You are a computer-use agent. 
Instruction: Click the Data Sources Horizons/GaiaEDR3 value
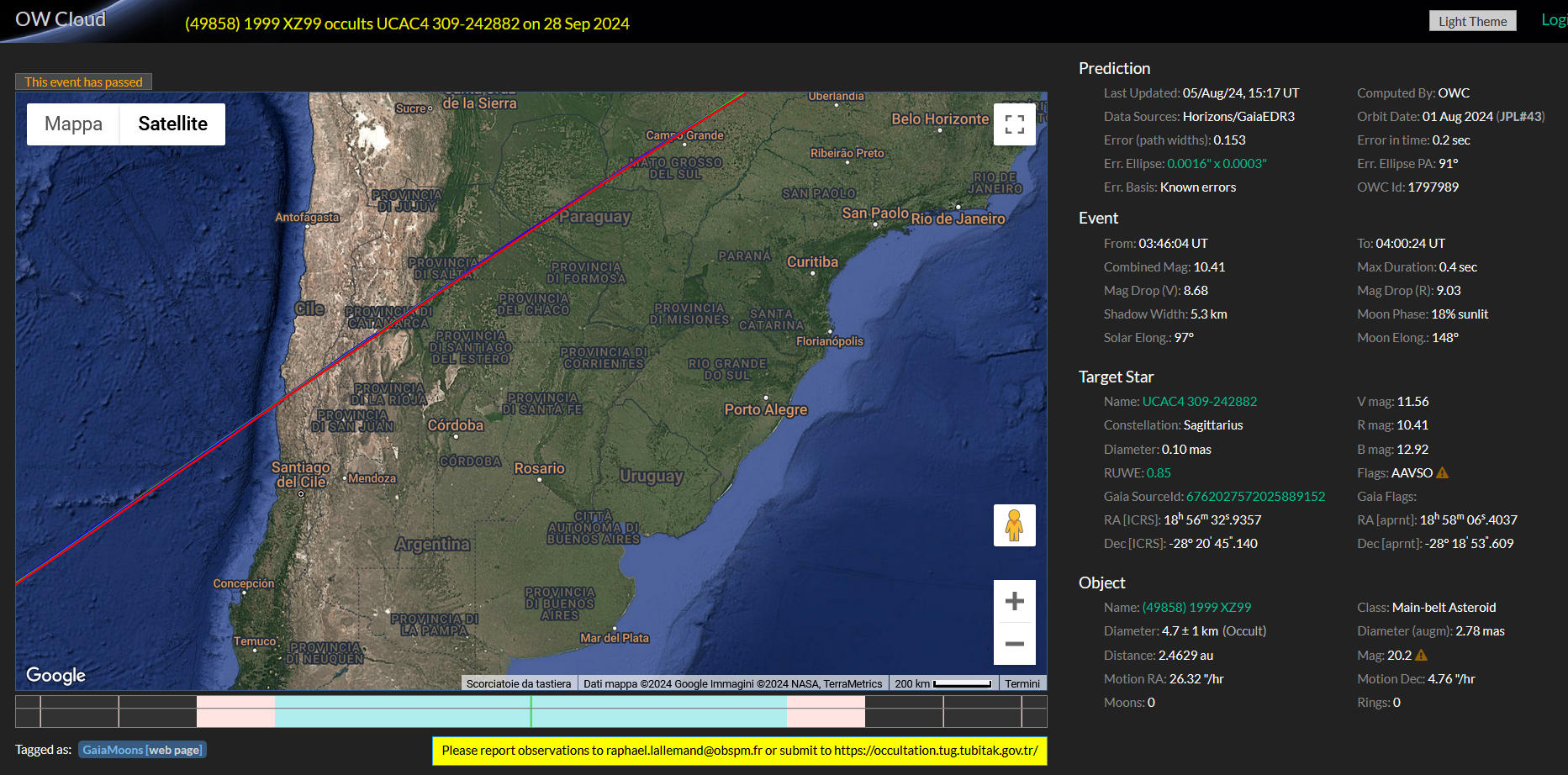[x=1238, y=117]
